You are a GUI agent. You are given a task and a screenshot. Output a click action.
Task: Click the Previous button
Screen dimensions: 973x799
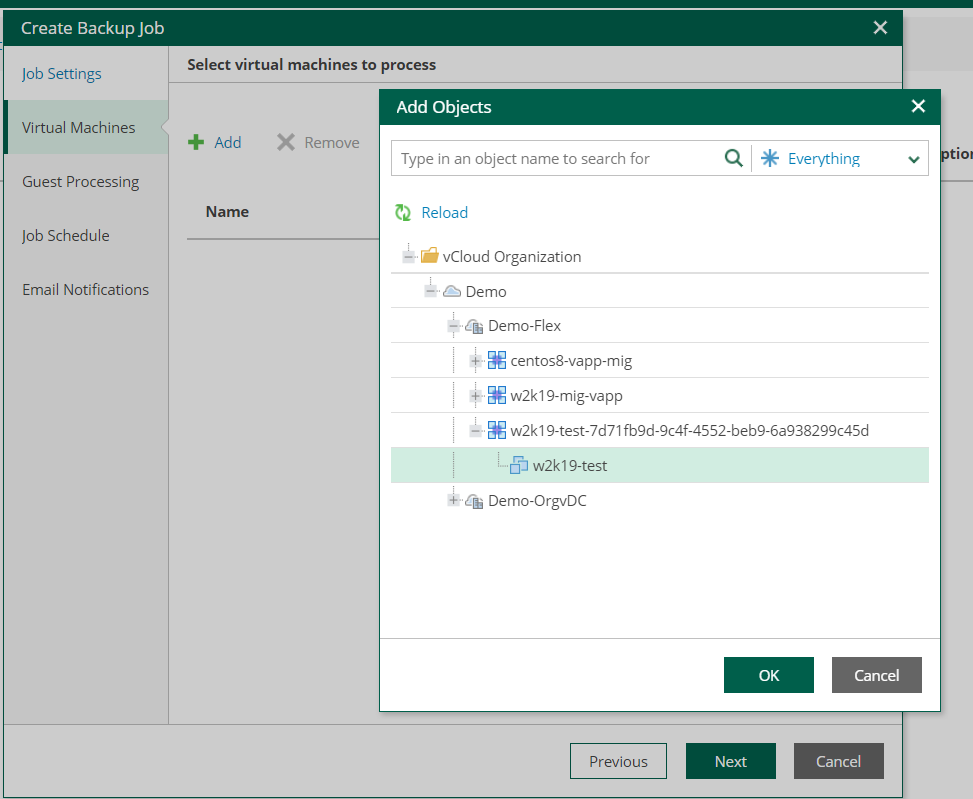click(x=618, y=761)
